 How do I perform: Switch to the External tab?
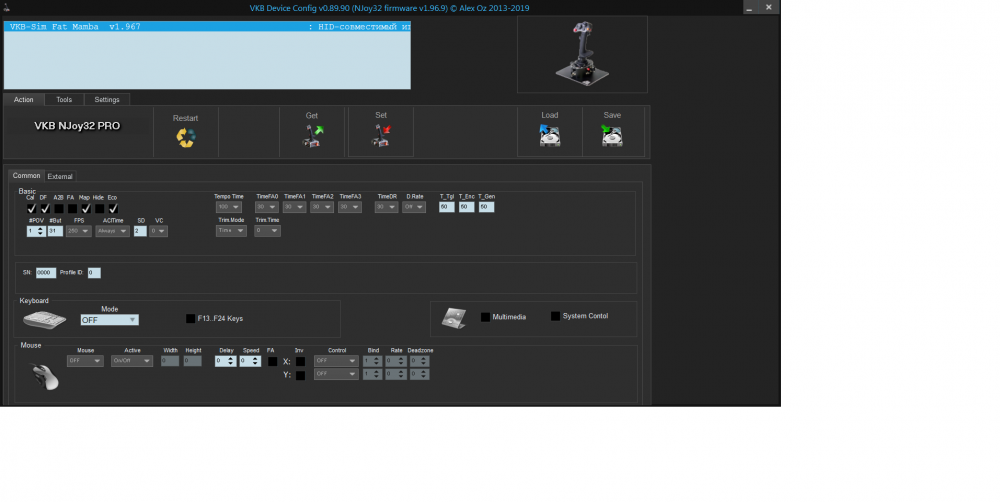coord(60,176)
